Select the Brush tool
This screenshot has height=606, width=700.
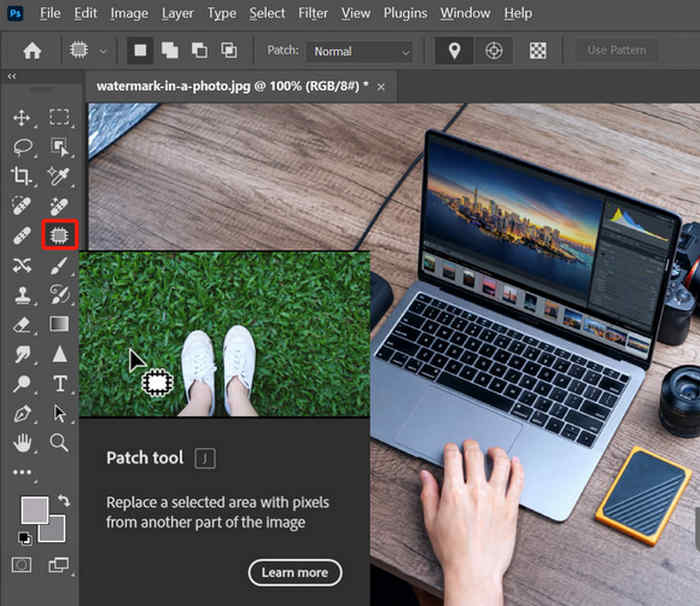(x=59, y=265)
